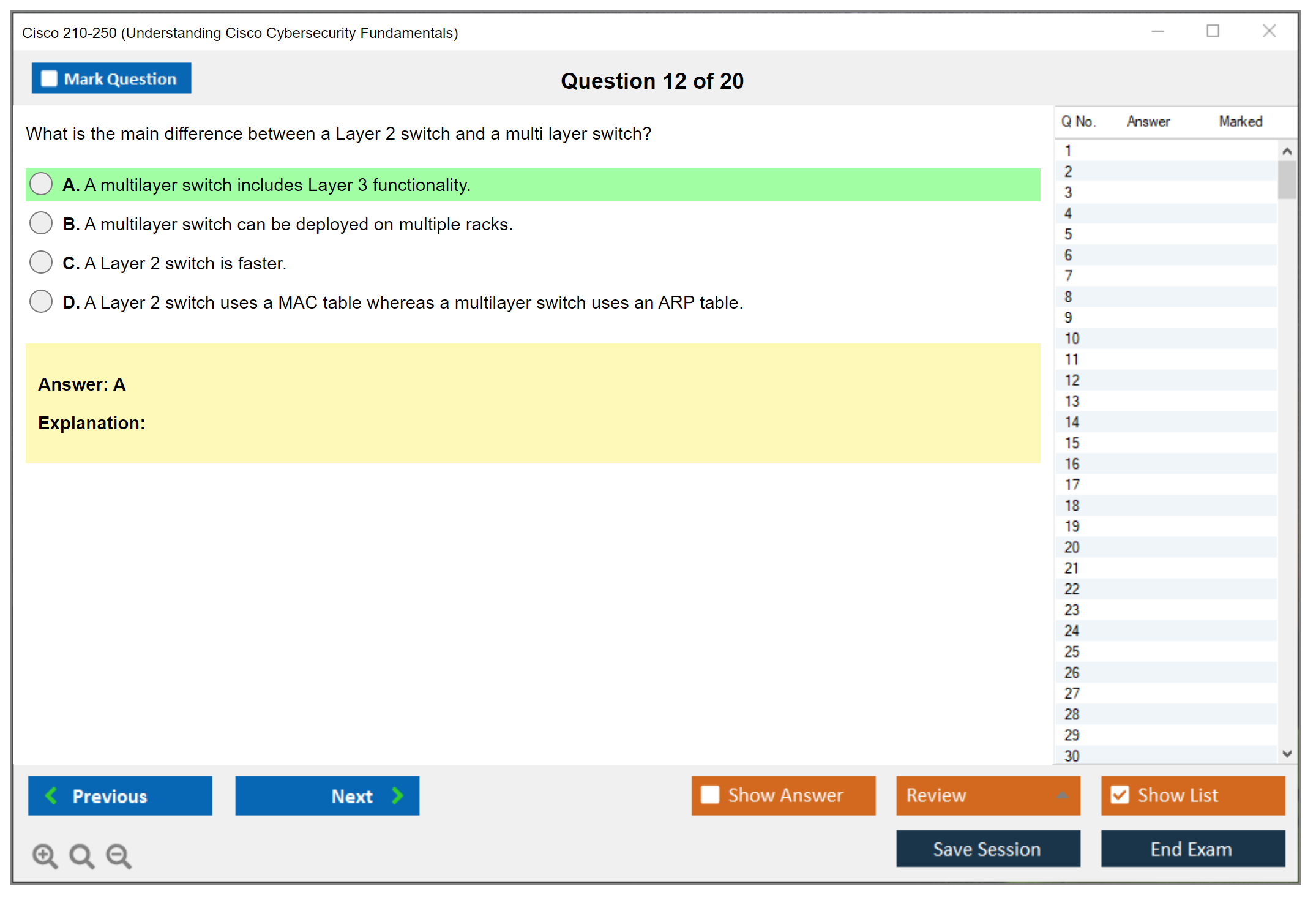Check the Show Answer checkbox
Viewport: 1316px width, 900px height.
pos(710,795)
